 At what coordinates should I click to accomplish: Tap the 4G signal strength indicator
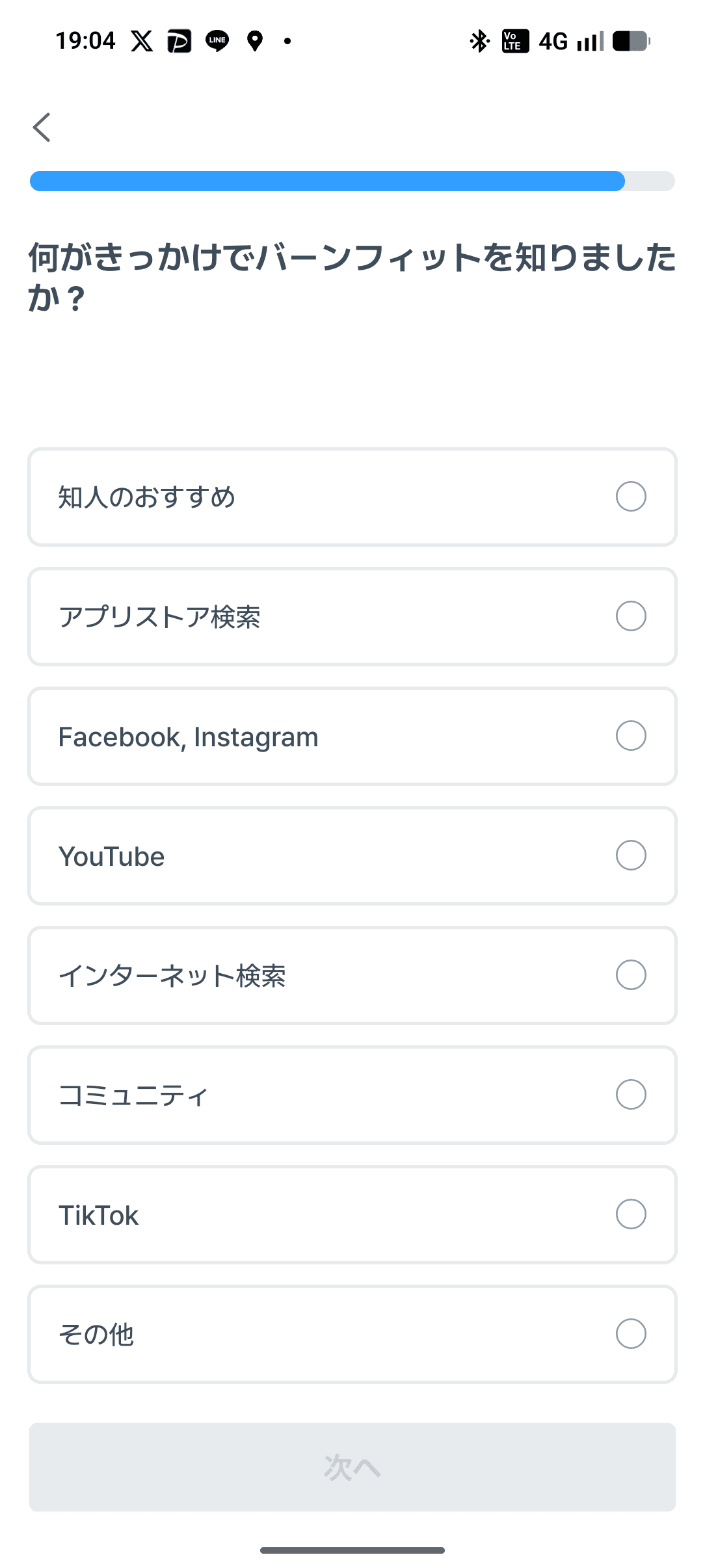coord(571,41)
